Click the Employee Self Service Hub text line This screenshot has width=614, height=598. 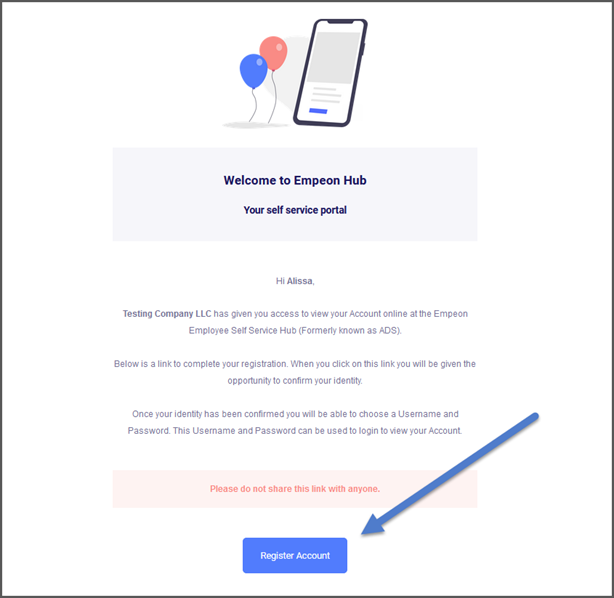[x=295, y=331]
